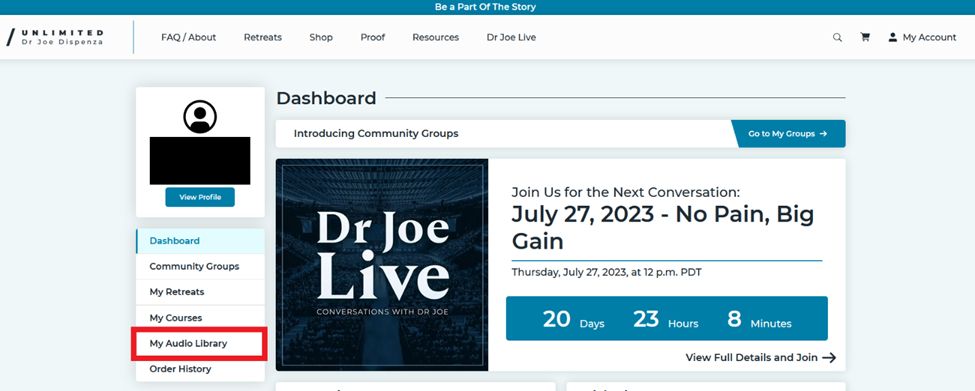
Task: Click the My Account person icon
Action: point(893,37)
